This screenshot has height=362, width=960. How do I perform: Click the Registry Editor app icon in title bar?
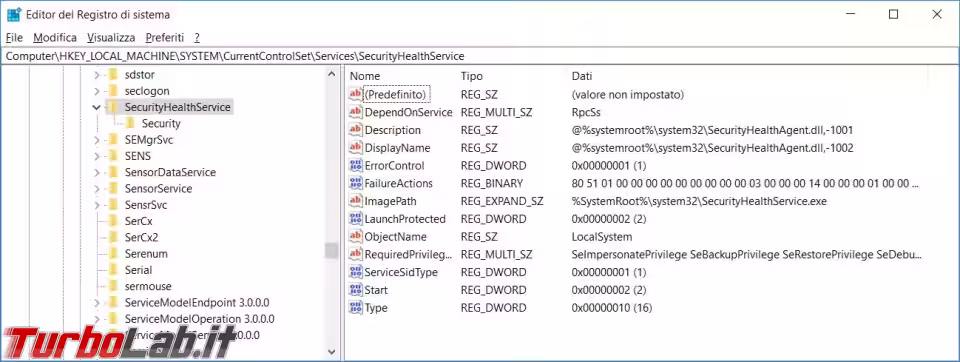[13, 14]
